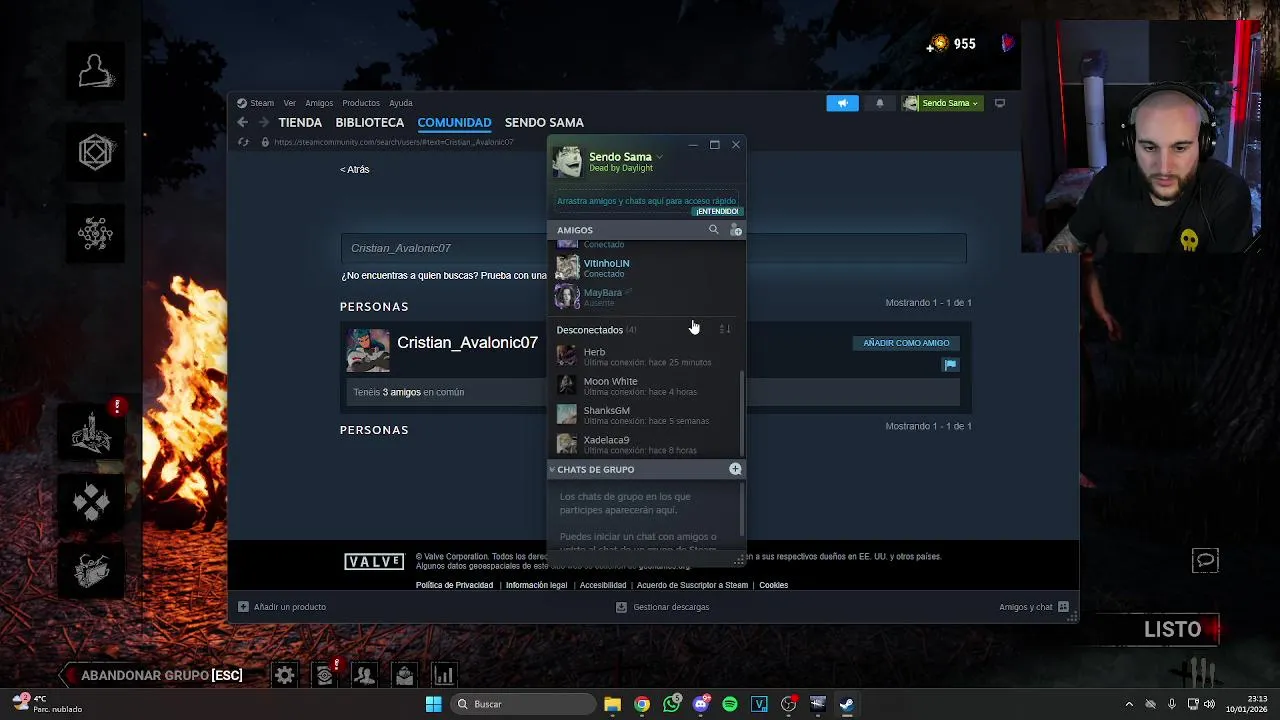Switch to the TIENDA tab
Image resolution: width=1280 pixels, height=720 pixels.
(300, 122)
